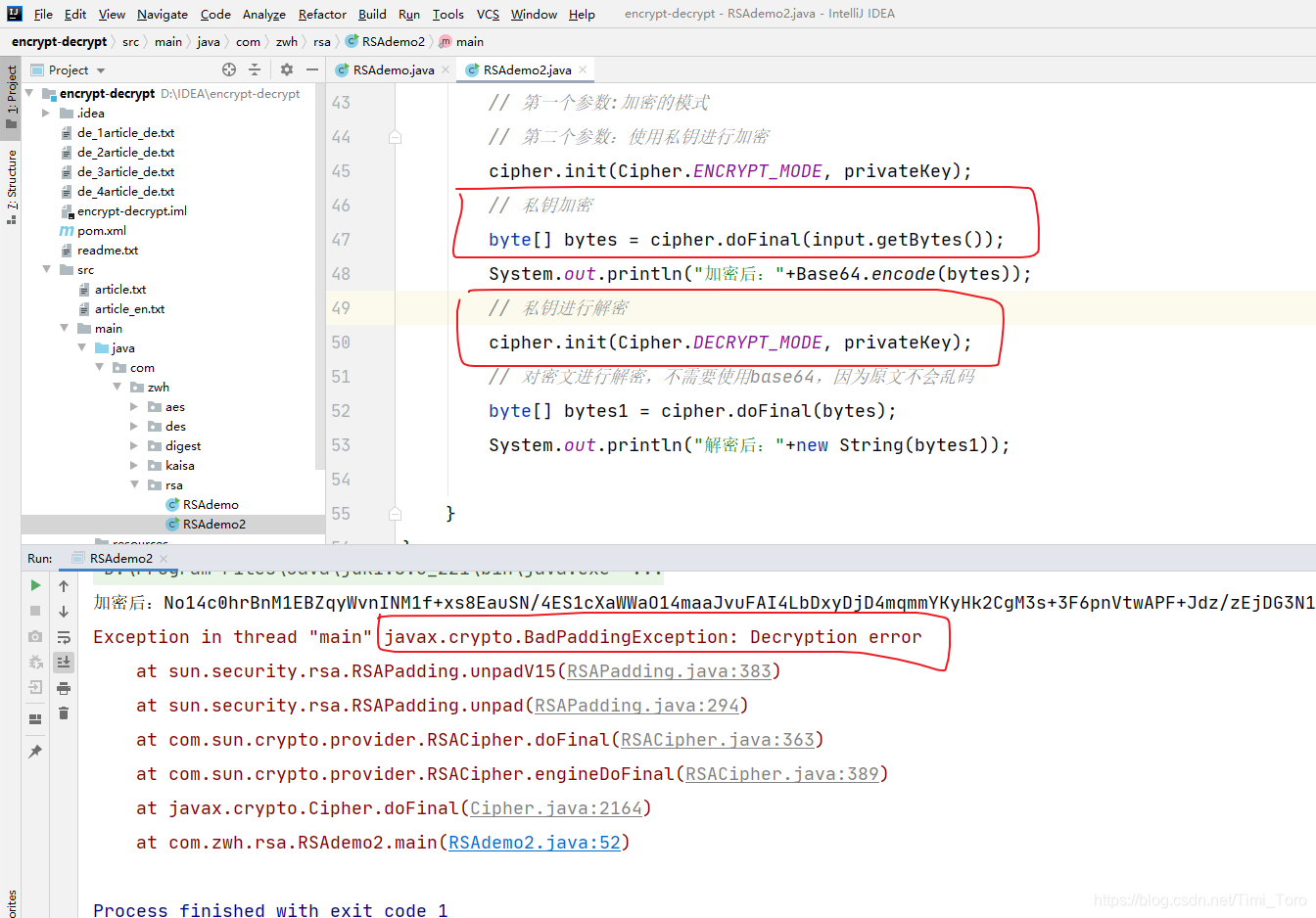Open RSACipher.java:389 stack trace link

pyautogui.click(x=782, y=774)
